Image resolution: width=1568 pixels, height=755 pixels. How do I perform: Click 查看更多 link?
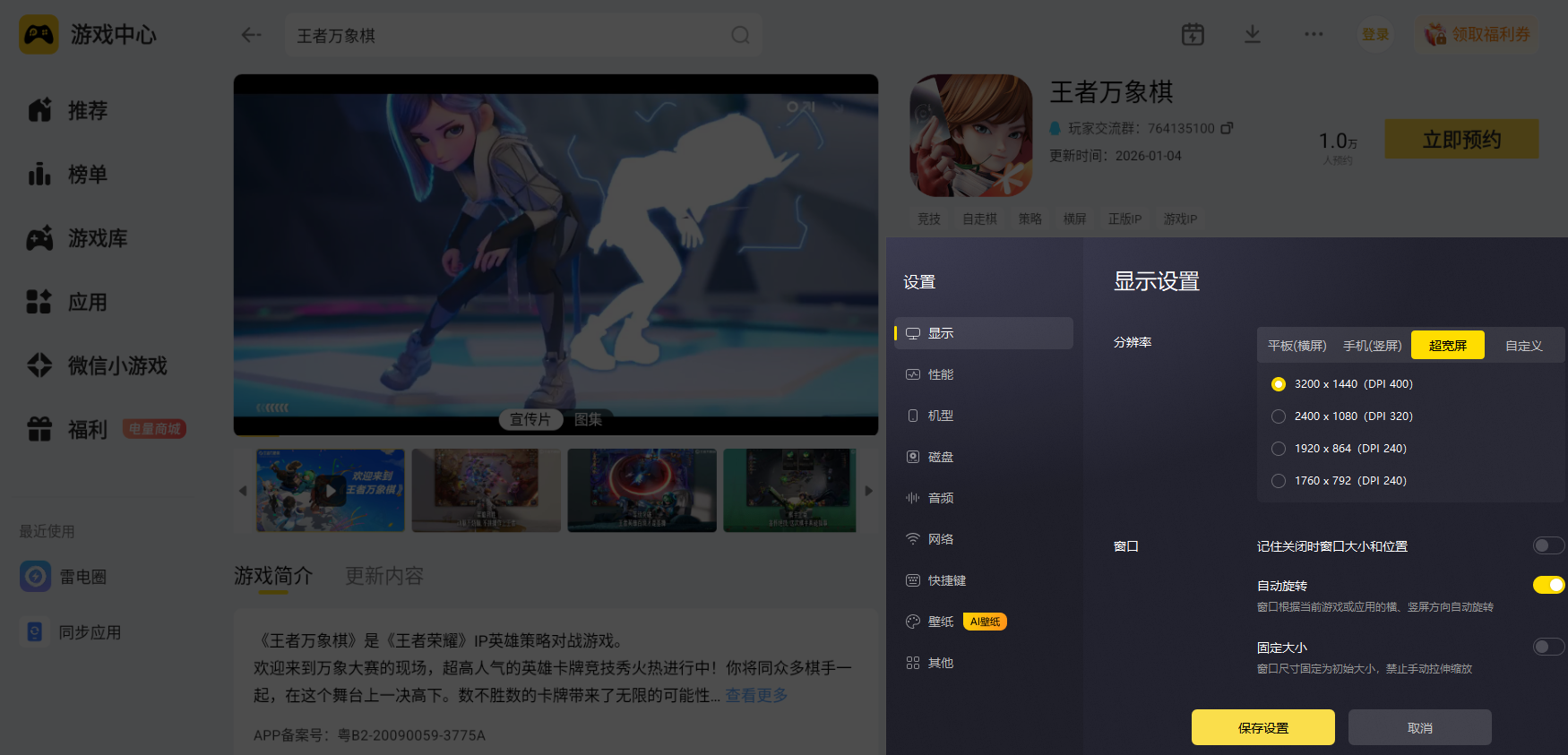pos(756,695)
